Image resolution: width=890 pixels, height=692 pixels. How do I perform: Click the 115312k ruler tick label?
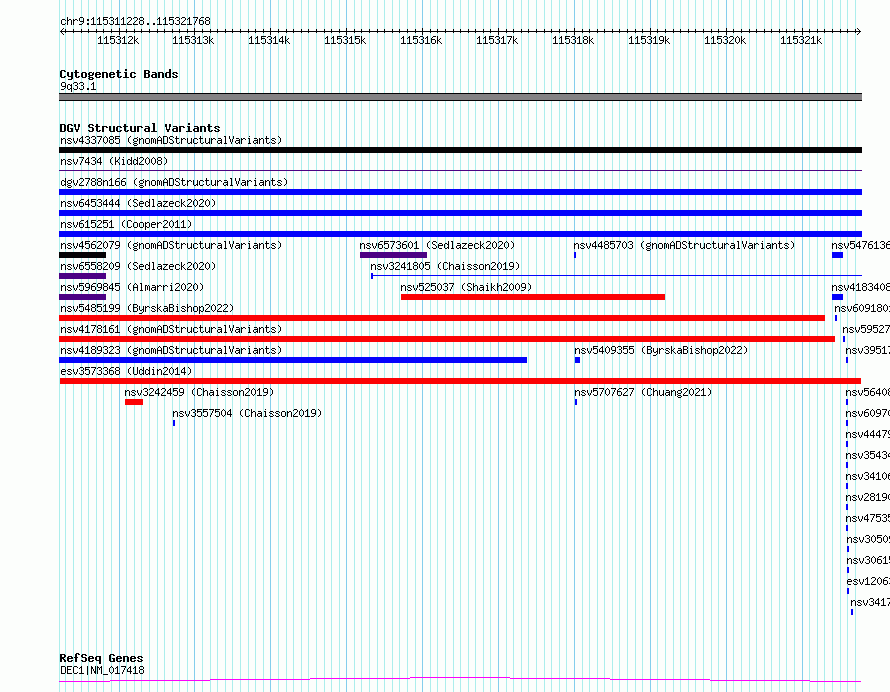(118, 40)
